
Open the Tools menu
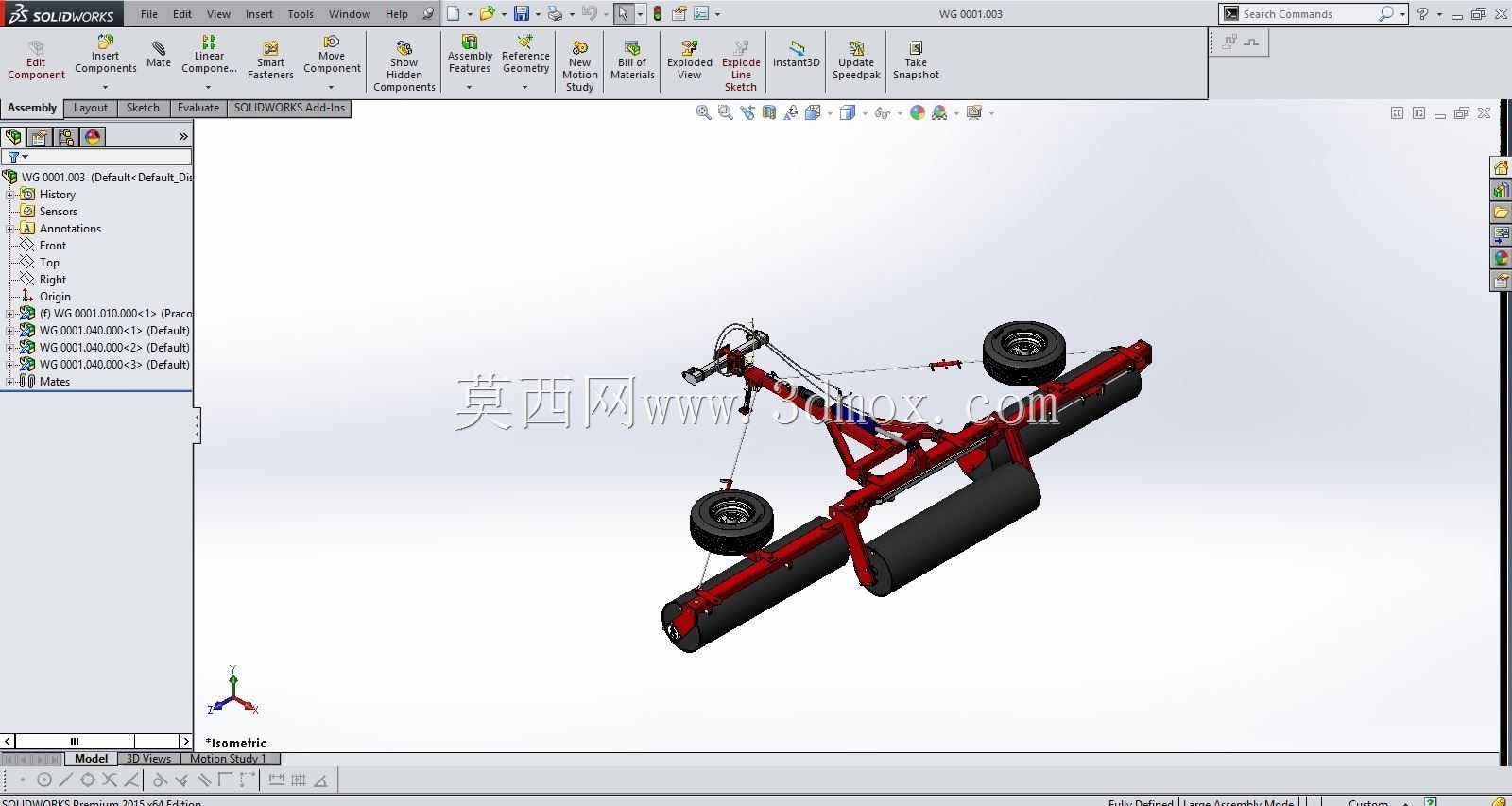tap(301, 14)
